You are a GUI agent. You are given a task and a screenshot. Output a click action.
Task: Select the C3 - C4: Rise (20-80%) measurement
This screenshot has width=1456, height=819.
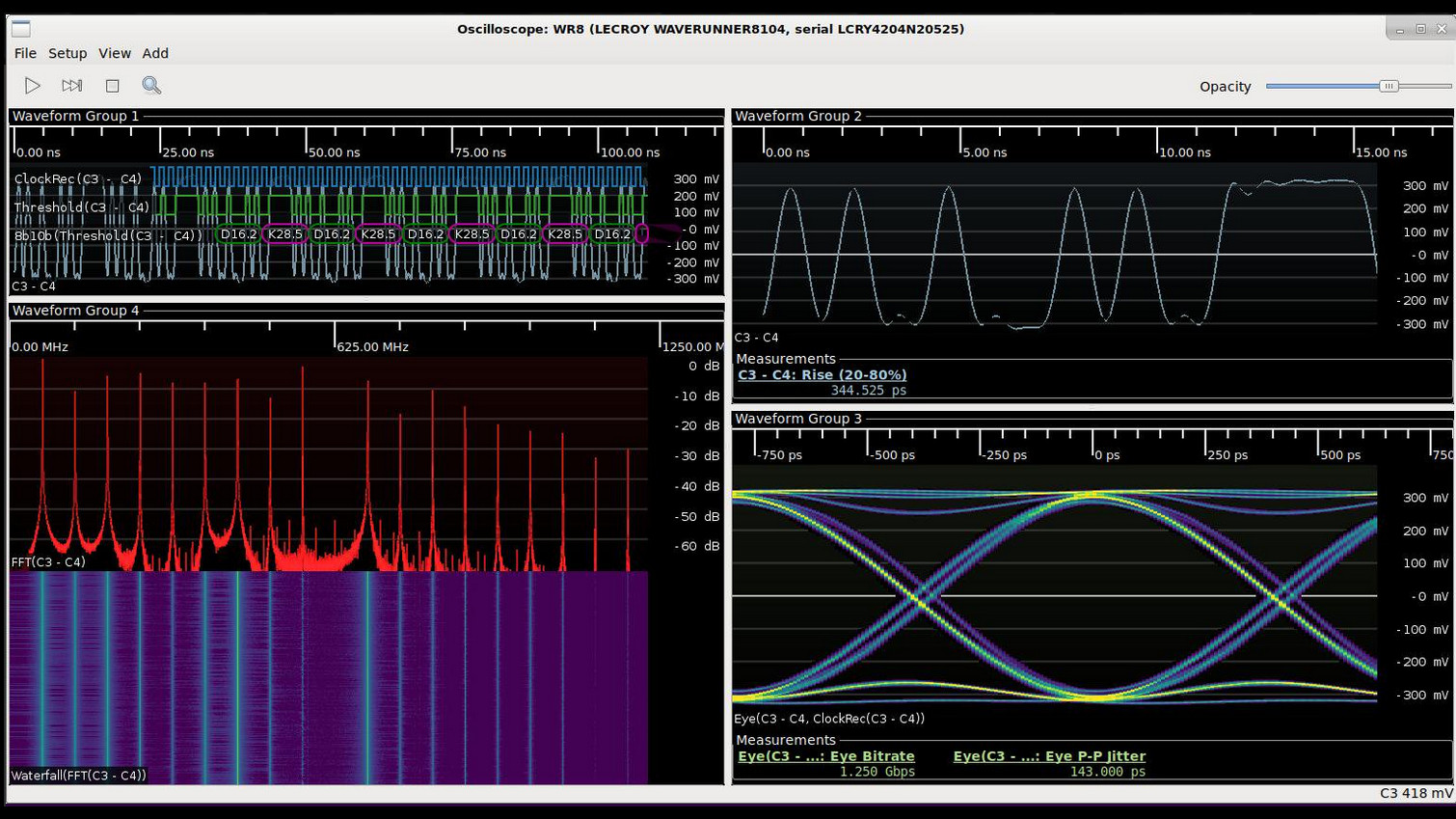point(822,375)
